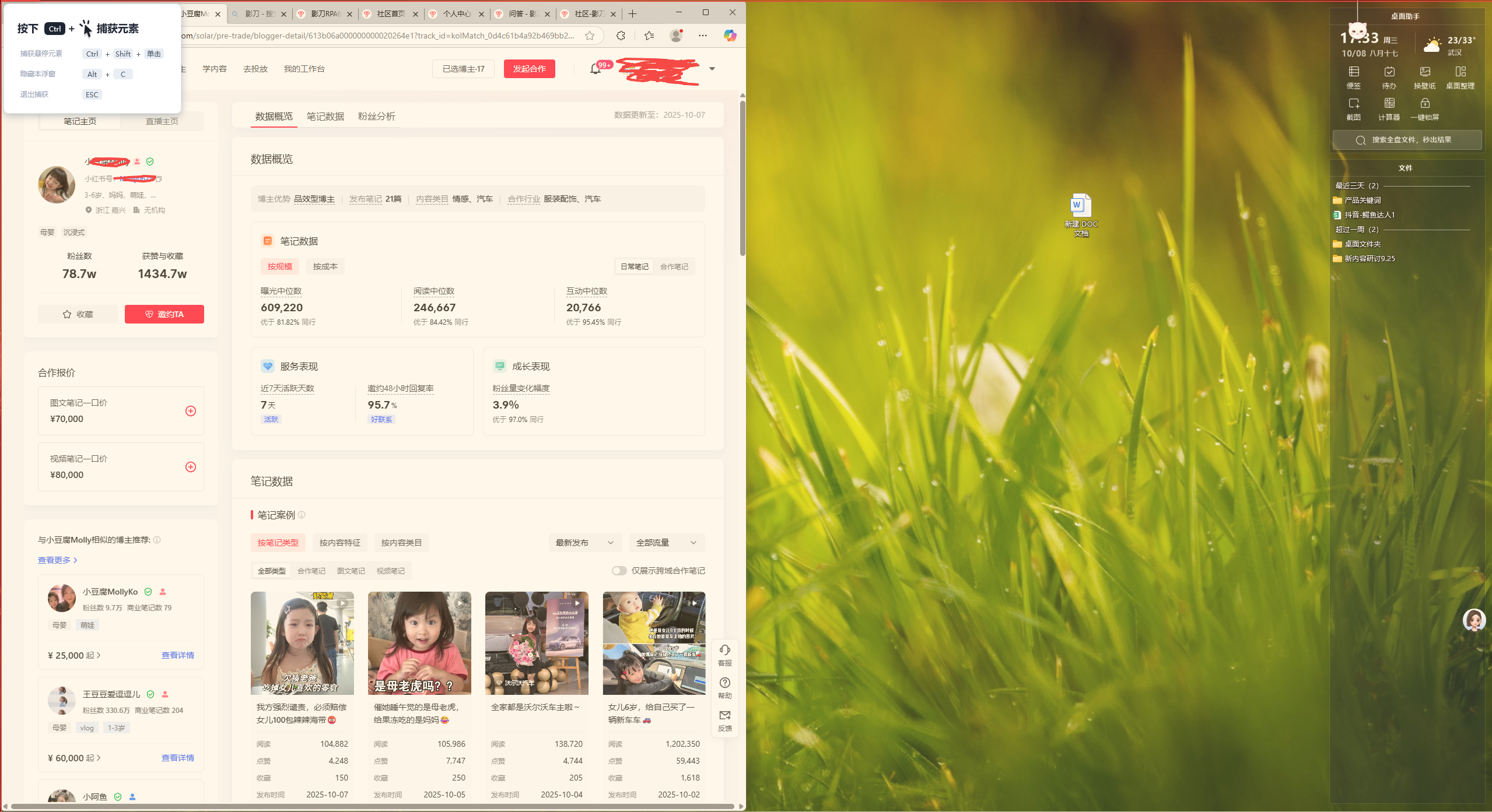Select the 按规模 option

click(x=280, y=266)
